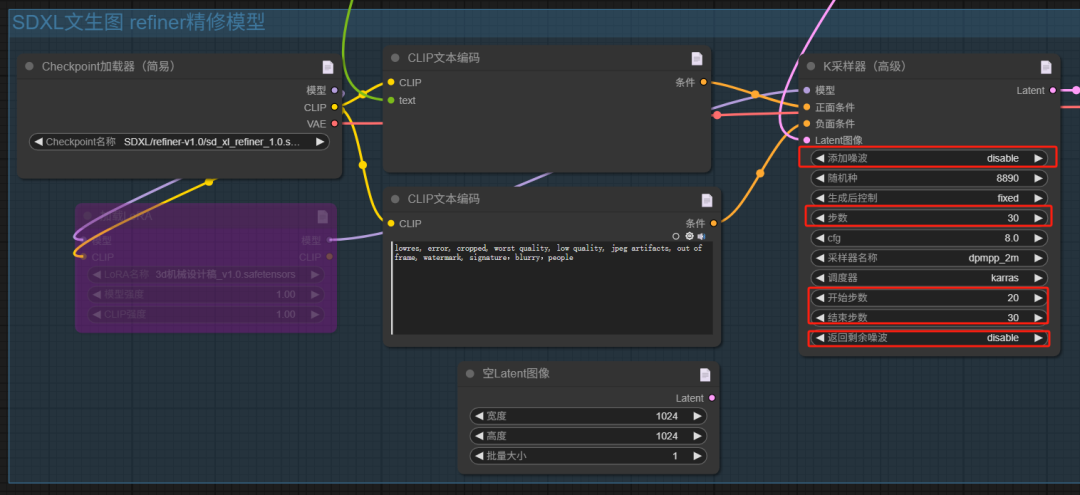Click the 模型 input port on K采样器(高级)
The height and width of the screenshot is (495, 1080).
(x=807, y=90)
